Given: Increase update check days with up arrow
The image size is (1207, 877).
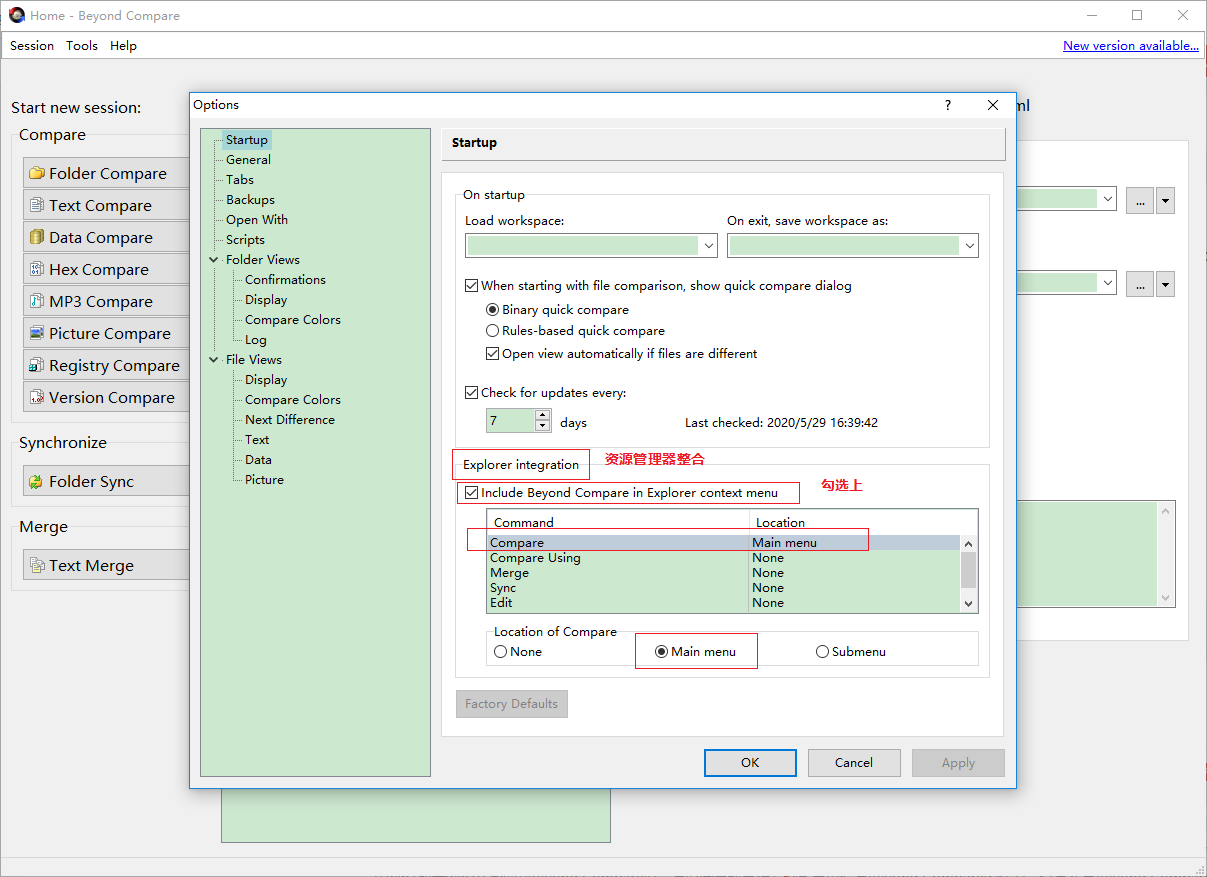Looking at the screenshot, I should click(x=543, y=415).
